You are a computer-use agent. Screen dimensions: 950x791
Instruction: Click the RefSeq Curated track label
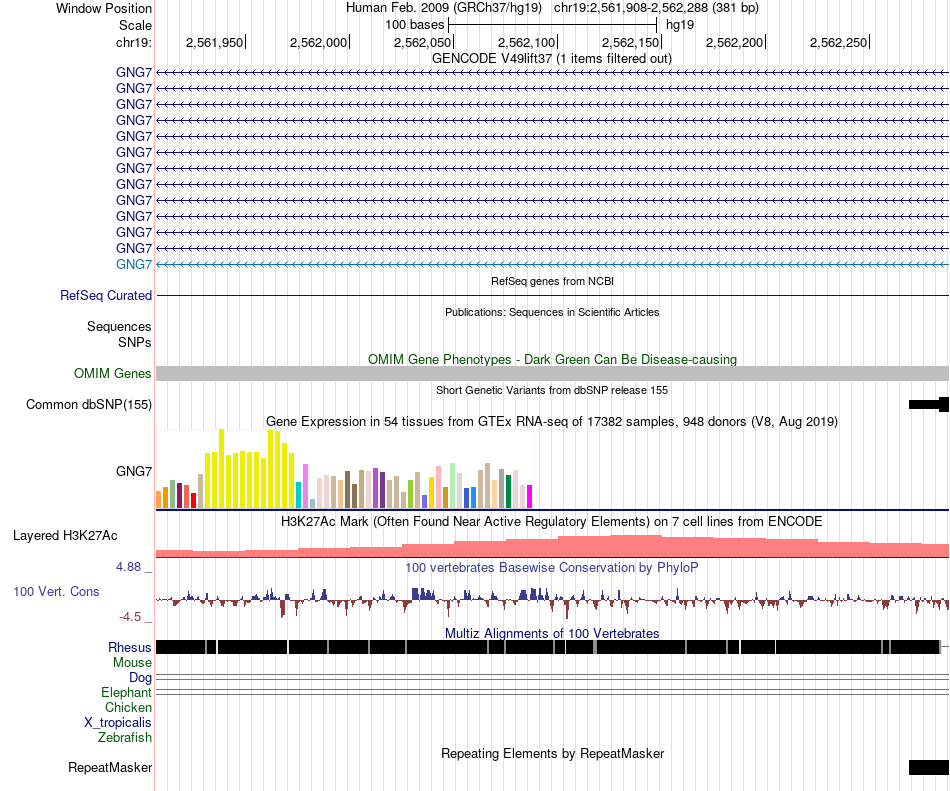[106, 296]
